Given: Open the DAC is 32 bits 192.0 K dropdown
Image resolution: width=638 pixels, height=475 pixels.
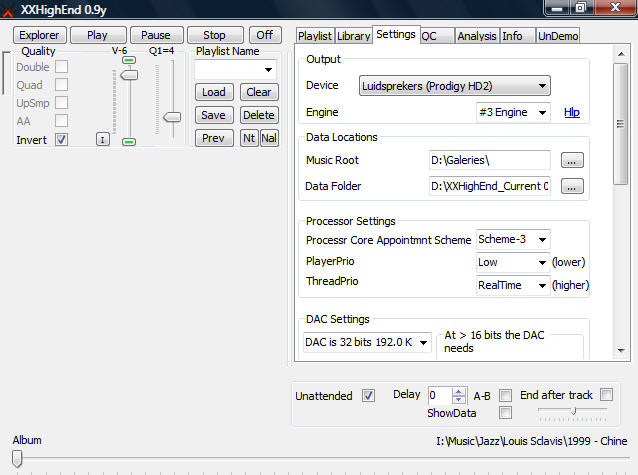Looking at the screenshot, I should 367,342.
